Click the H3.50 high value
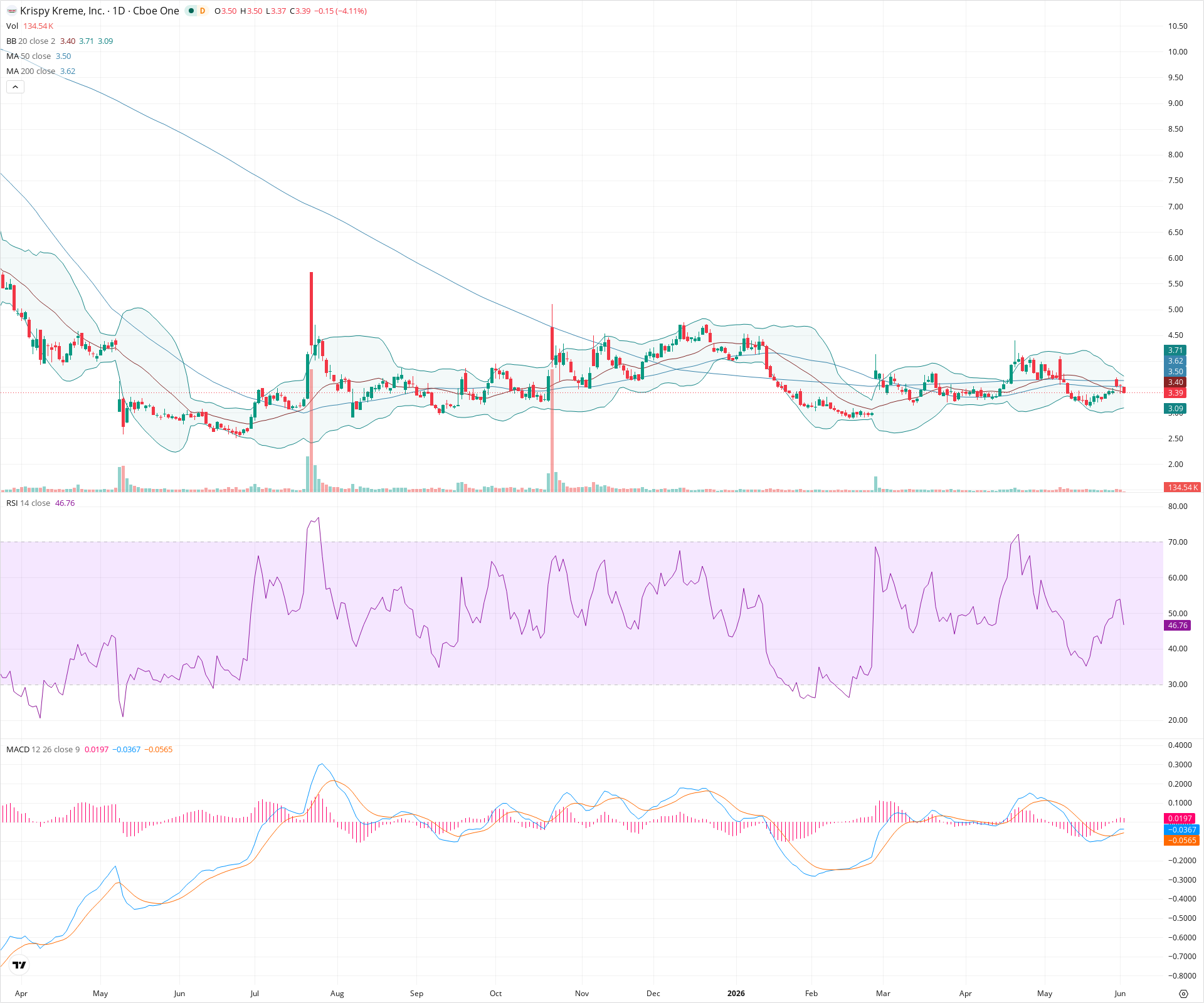1204x1003 pixels. (251, 11)
